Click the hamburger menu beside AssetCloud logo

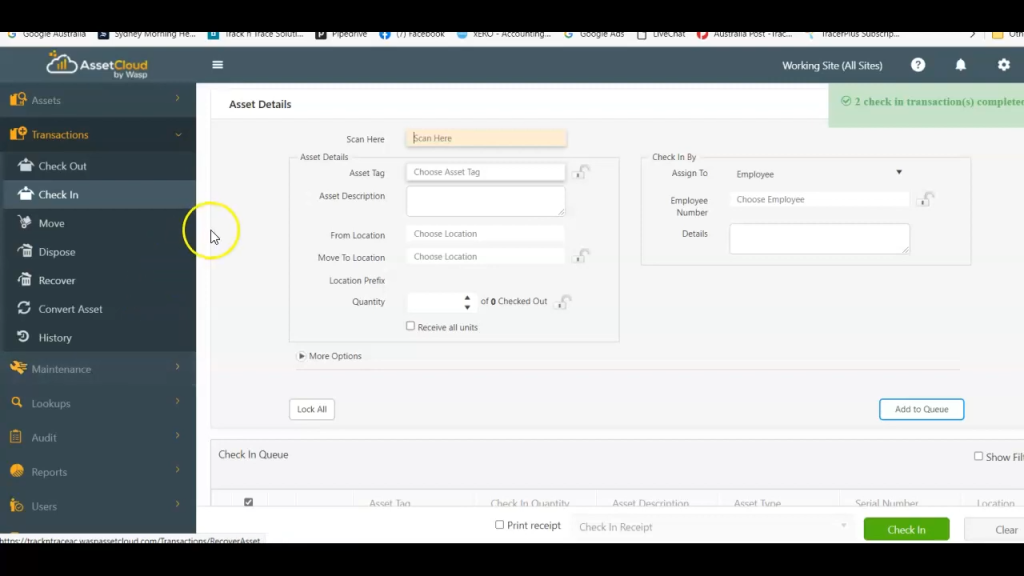[217, 65]
